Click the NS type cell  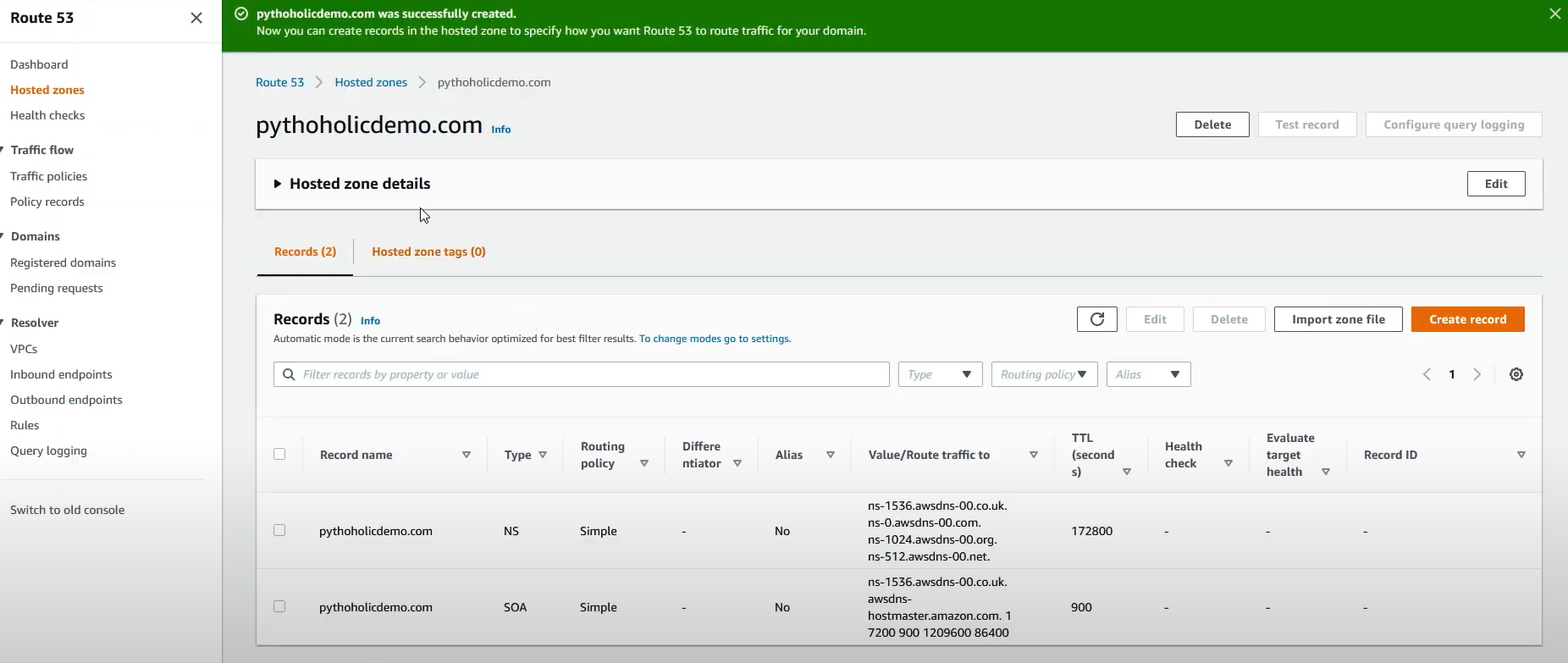tap(511, 531)
